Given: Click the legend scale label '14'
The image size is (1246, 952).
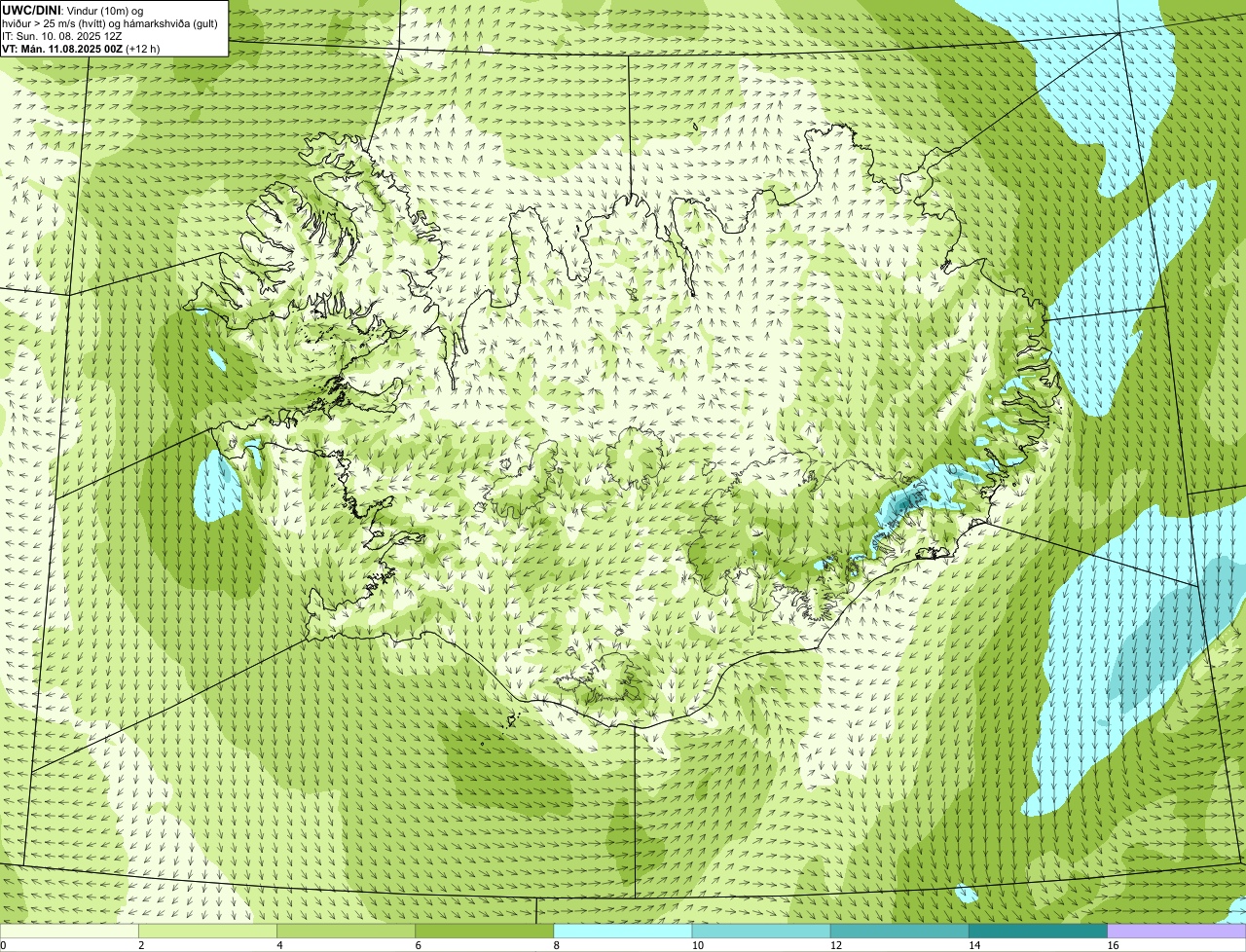Looking at the screenshot, I should [x=974, y=945].
